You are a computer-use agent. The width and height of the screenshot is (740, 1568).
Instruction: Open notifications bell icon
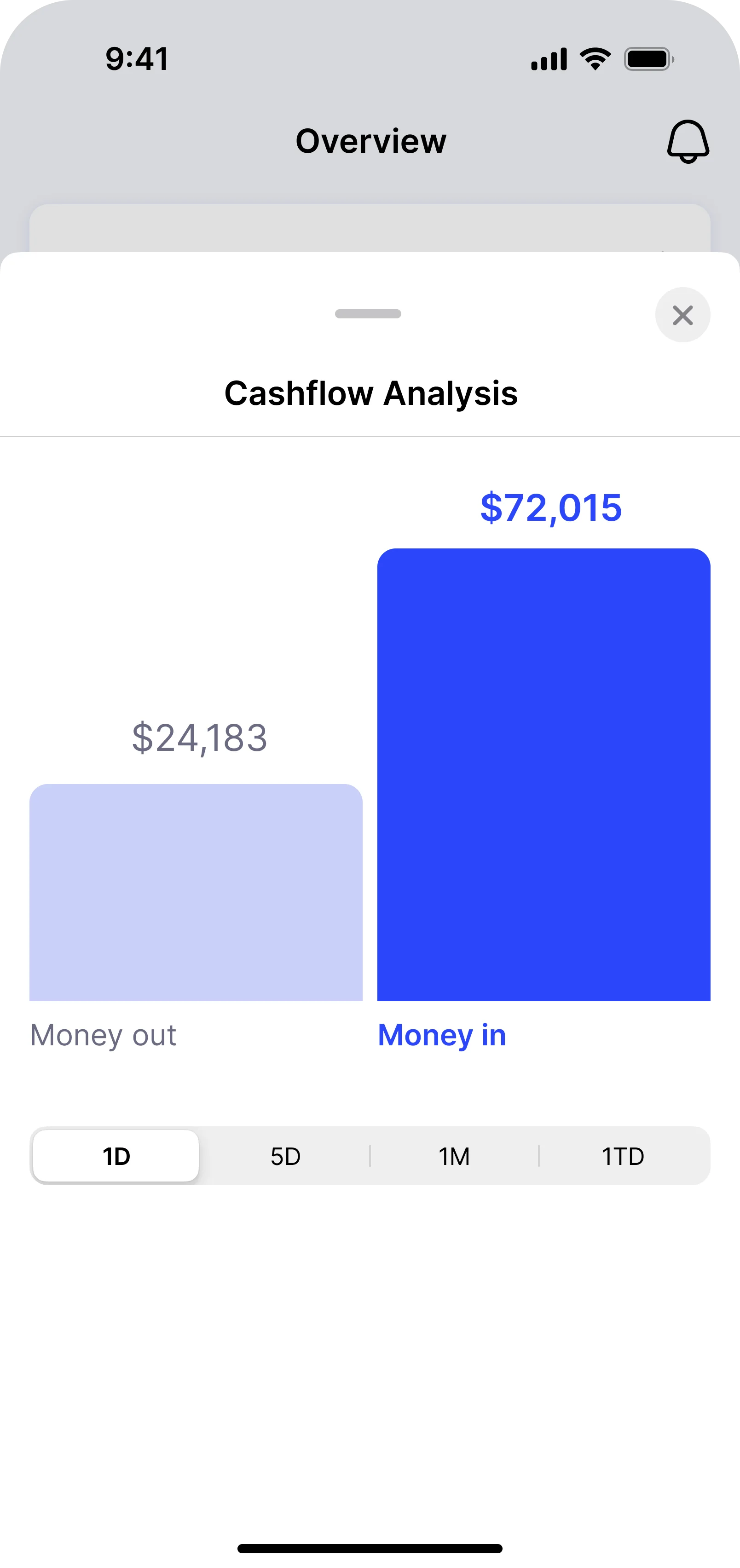click(x=688, y=141)
